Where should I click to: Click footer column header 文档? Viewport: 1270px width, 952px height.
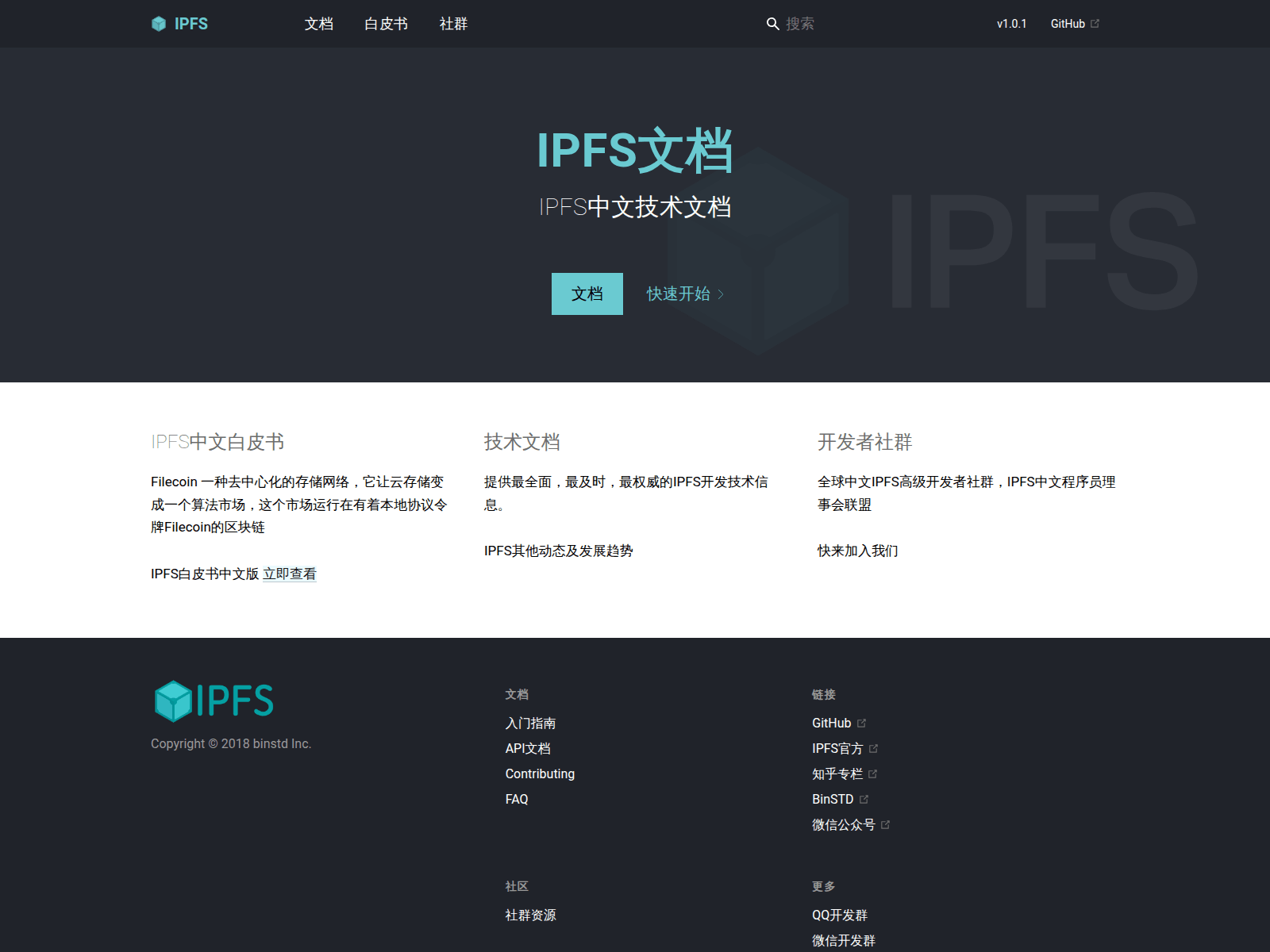[x=517, y=694]
